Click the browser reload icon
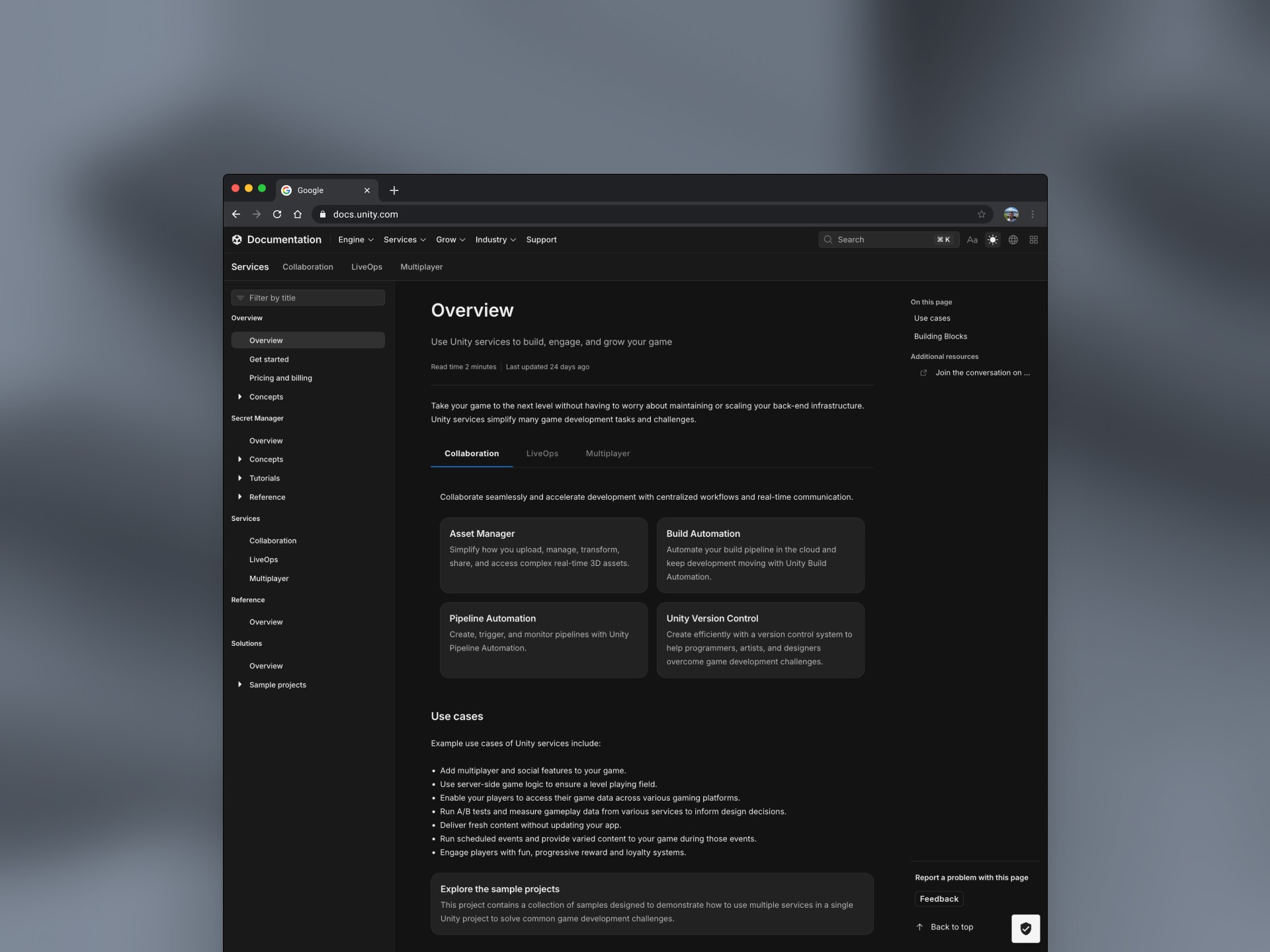Screen dimensions: 1270x952 tap(277, 214)
